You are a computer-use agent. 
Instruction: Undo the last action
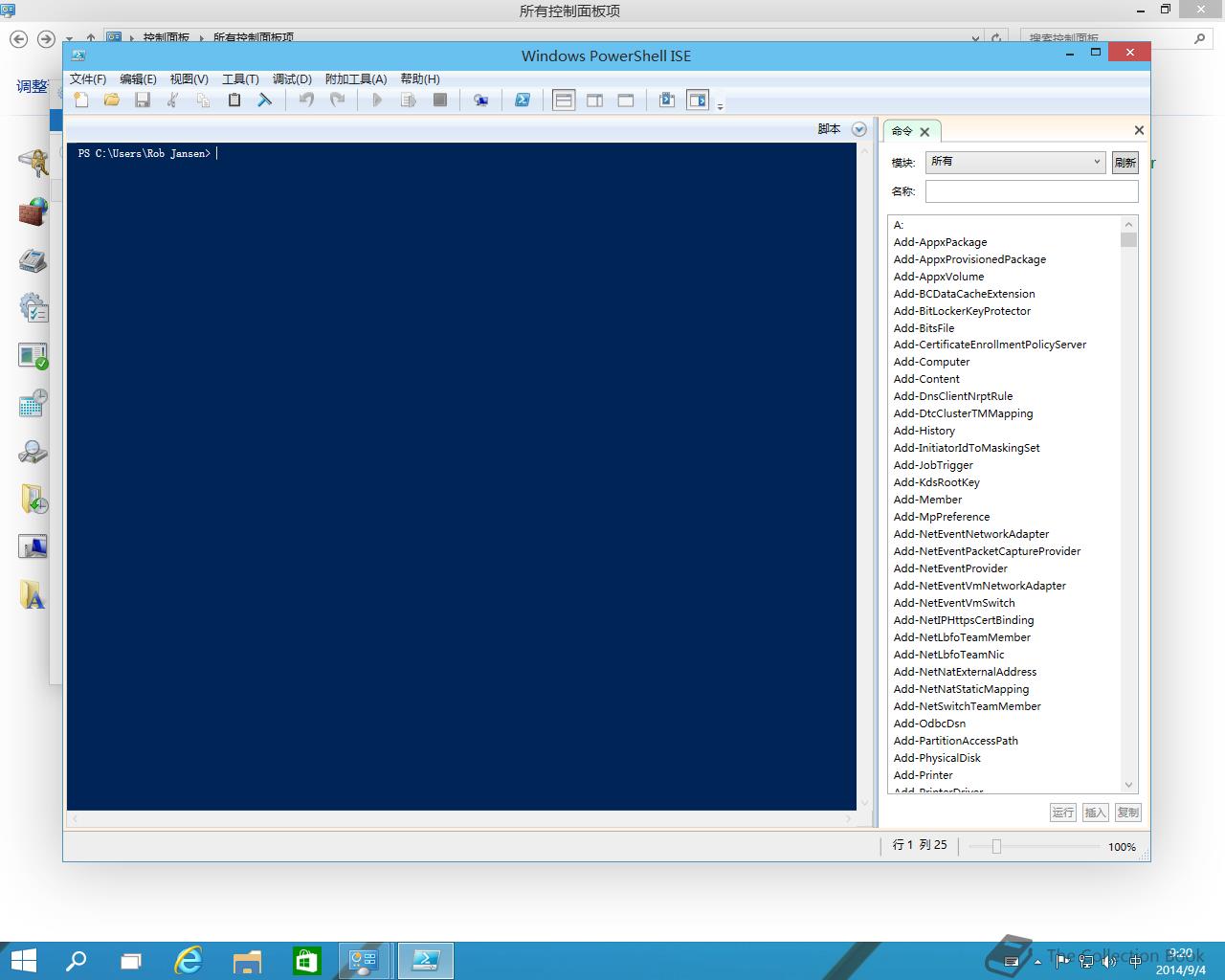pyautogui.click(x=306, y=100)
